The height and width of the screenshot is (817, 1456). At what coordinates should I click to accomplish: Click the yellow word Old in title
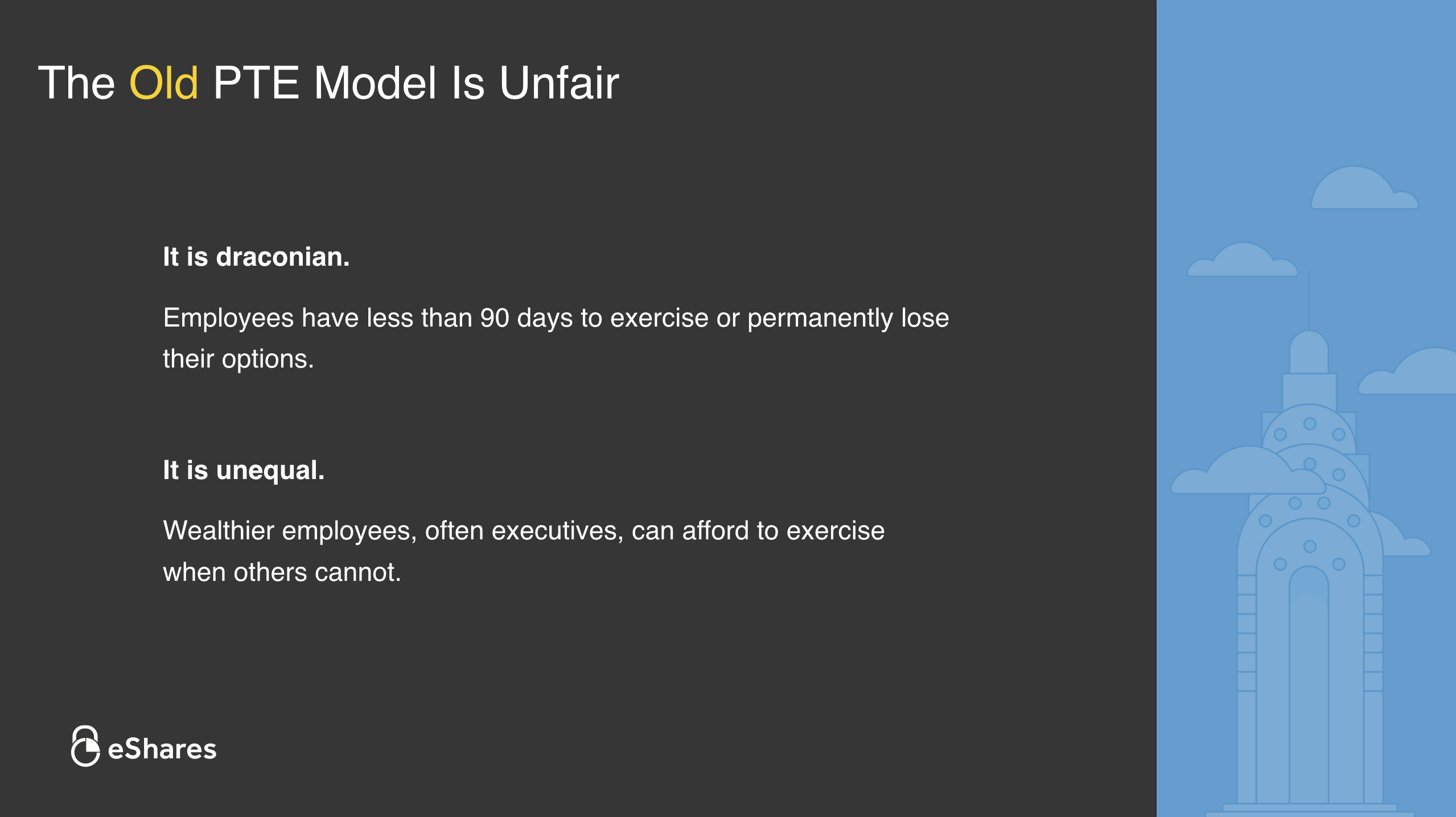164,83
